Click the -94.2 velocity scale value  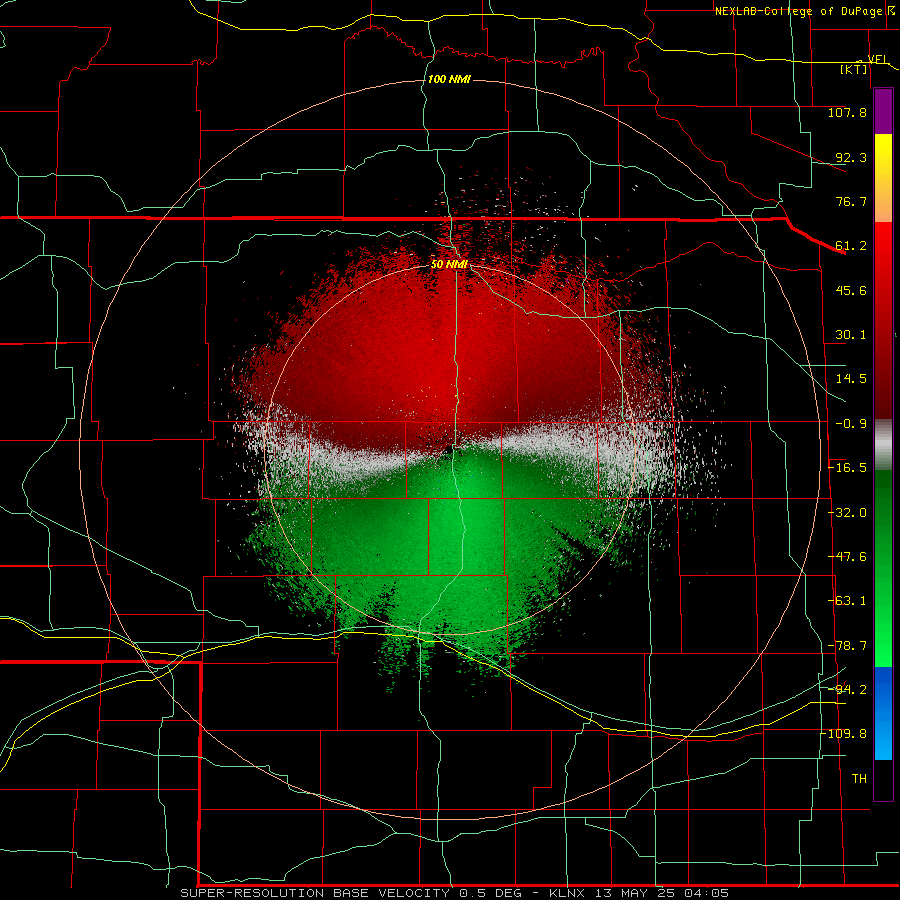847,690
